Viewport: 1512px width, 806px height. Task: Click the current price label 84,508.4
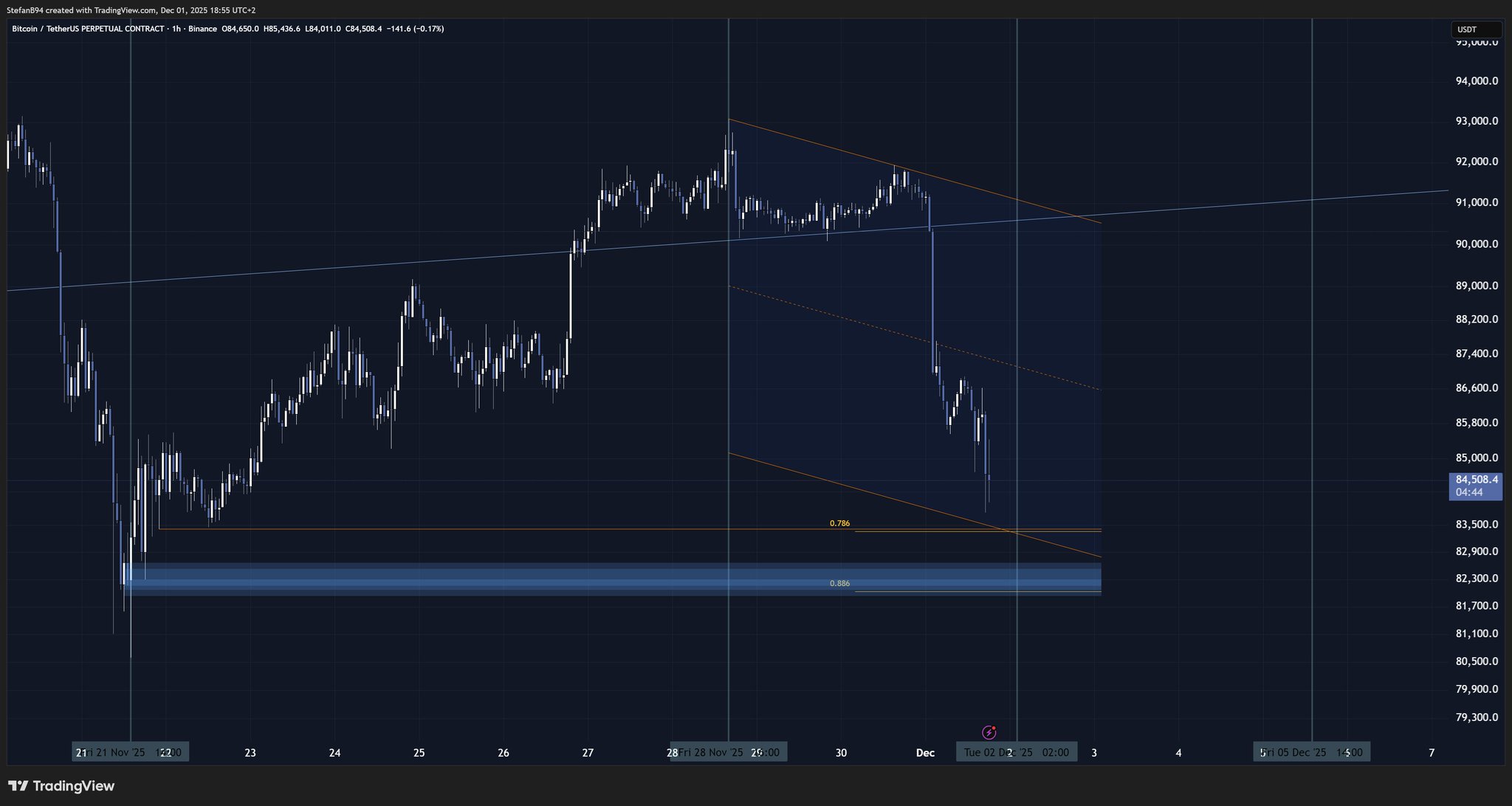click(1476, 480)
